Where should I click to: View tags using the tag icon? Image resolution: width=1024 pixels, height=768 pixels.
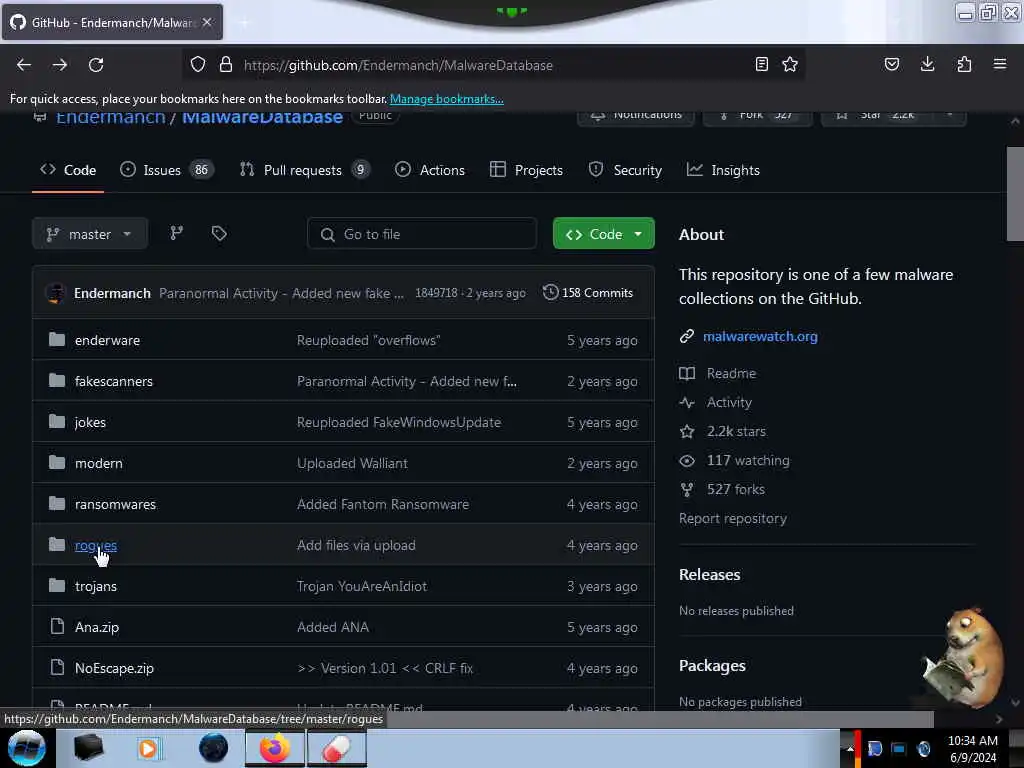click(219, 233)
